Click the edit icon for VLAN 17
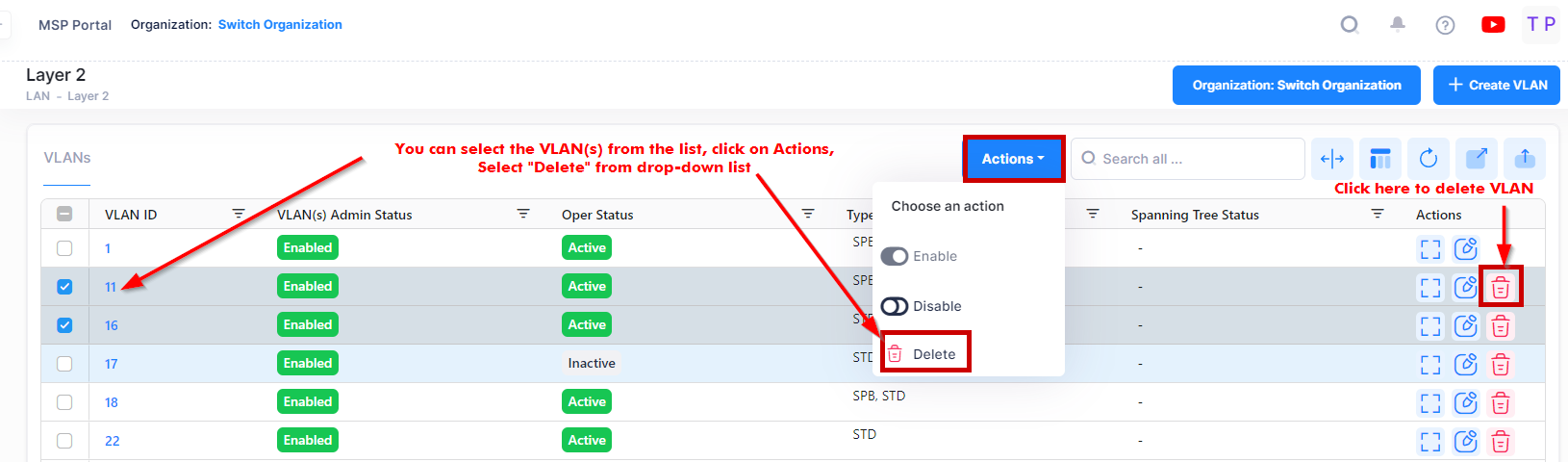Screen dimensions: 1568x462 (1465, 364)
